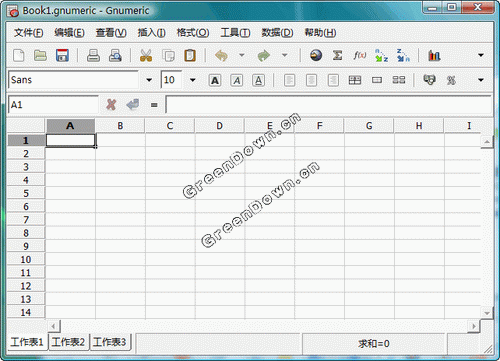Click the sort ascending A-Z icon

381,55
